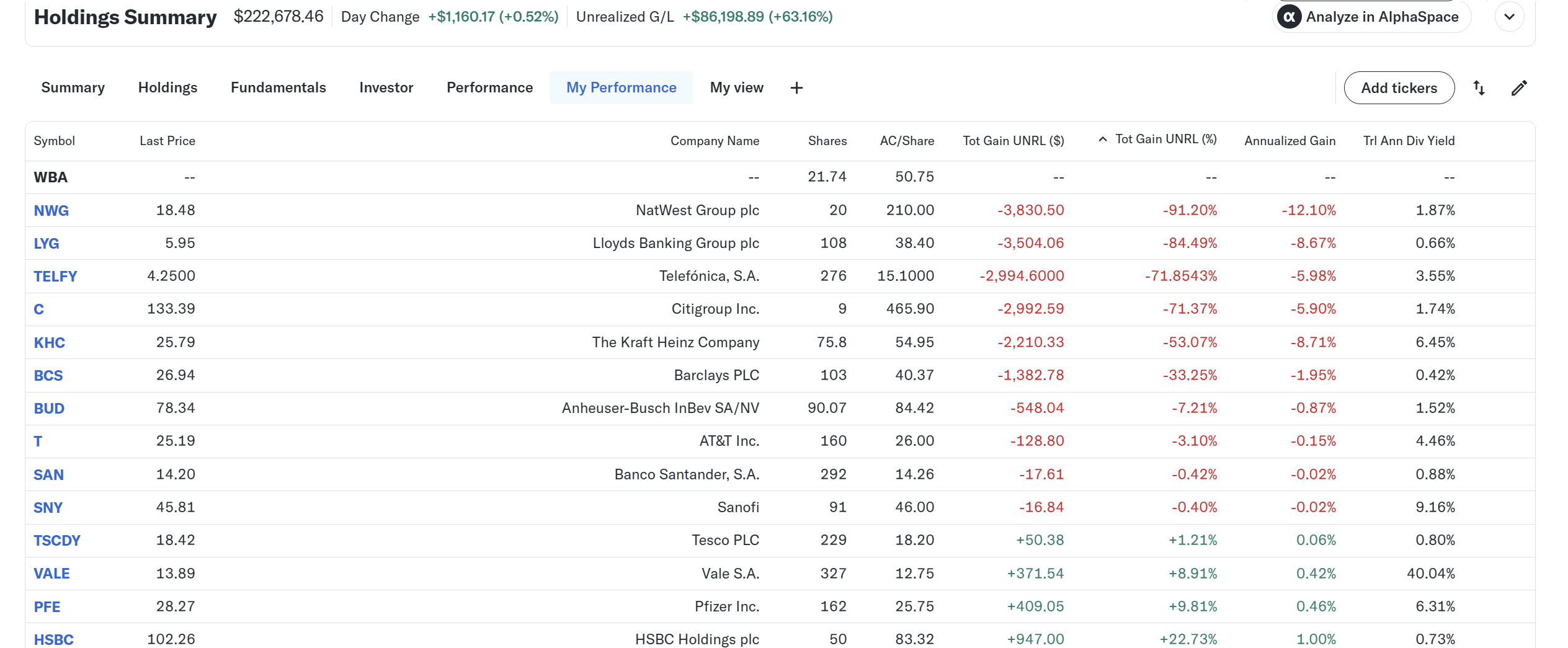The image size is (1568, 648).
Task: Open the VALE ticker link
Action: pos(51,574)
